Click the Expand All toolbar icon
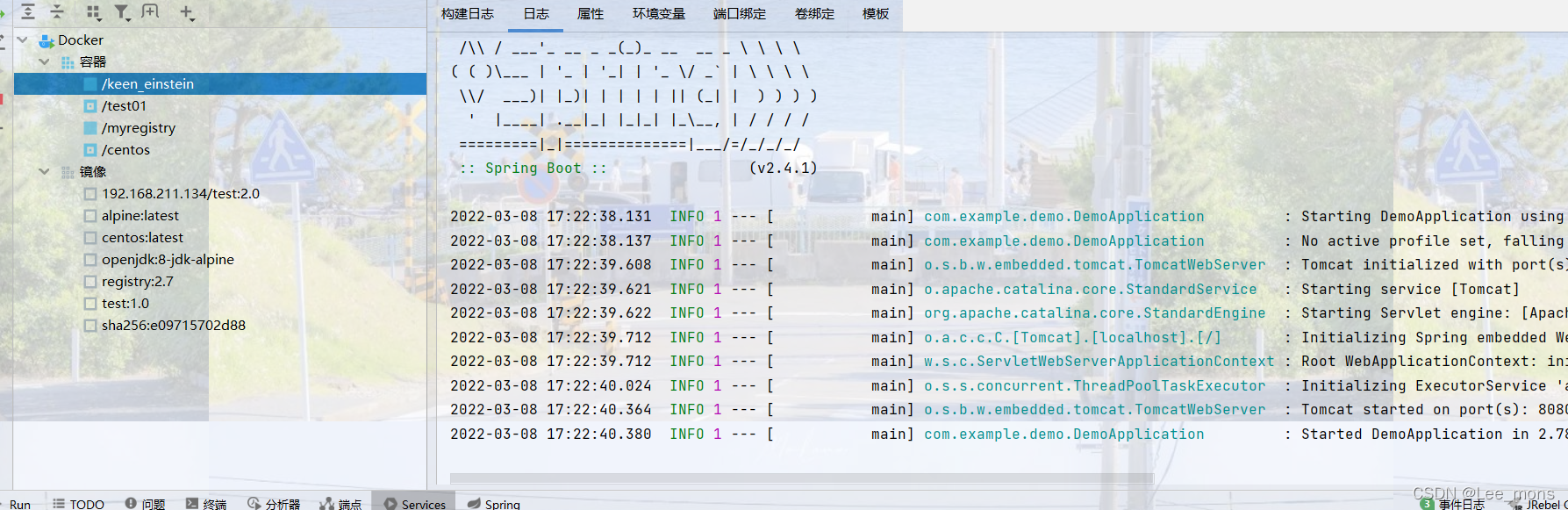 coord(28,11)
